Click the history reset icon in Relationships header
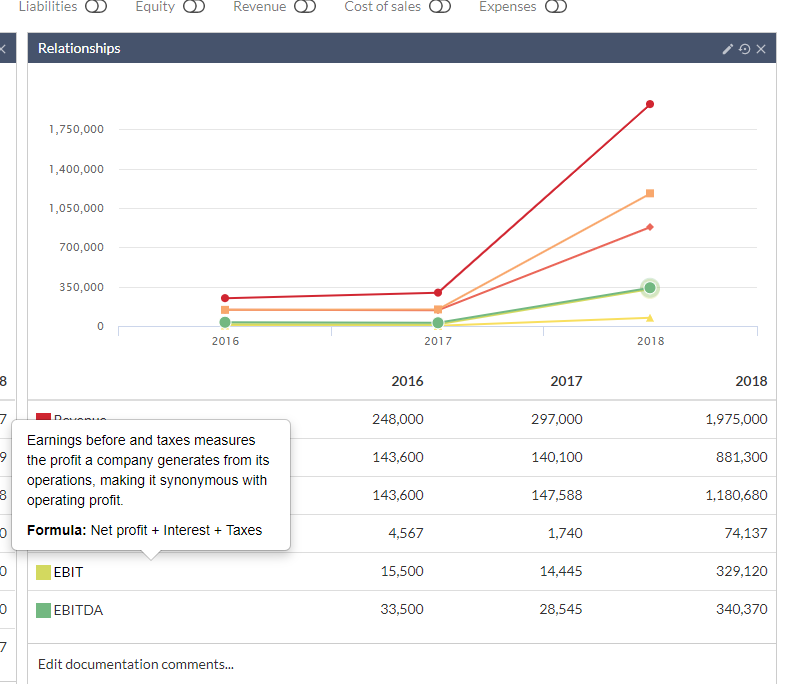This screenshot has height=684, width=796. (745, 49)
